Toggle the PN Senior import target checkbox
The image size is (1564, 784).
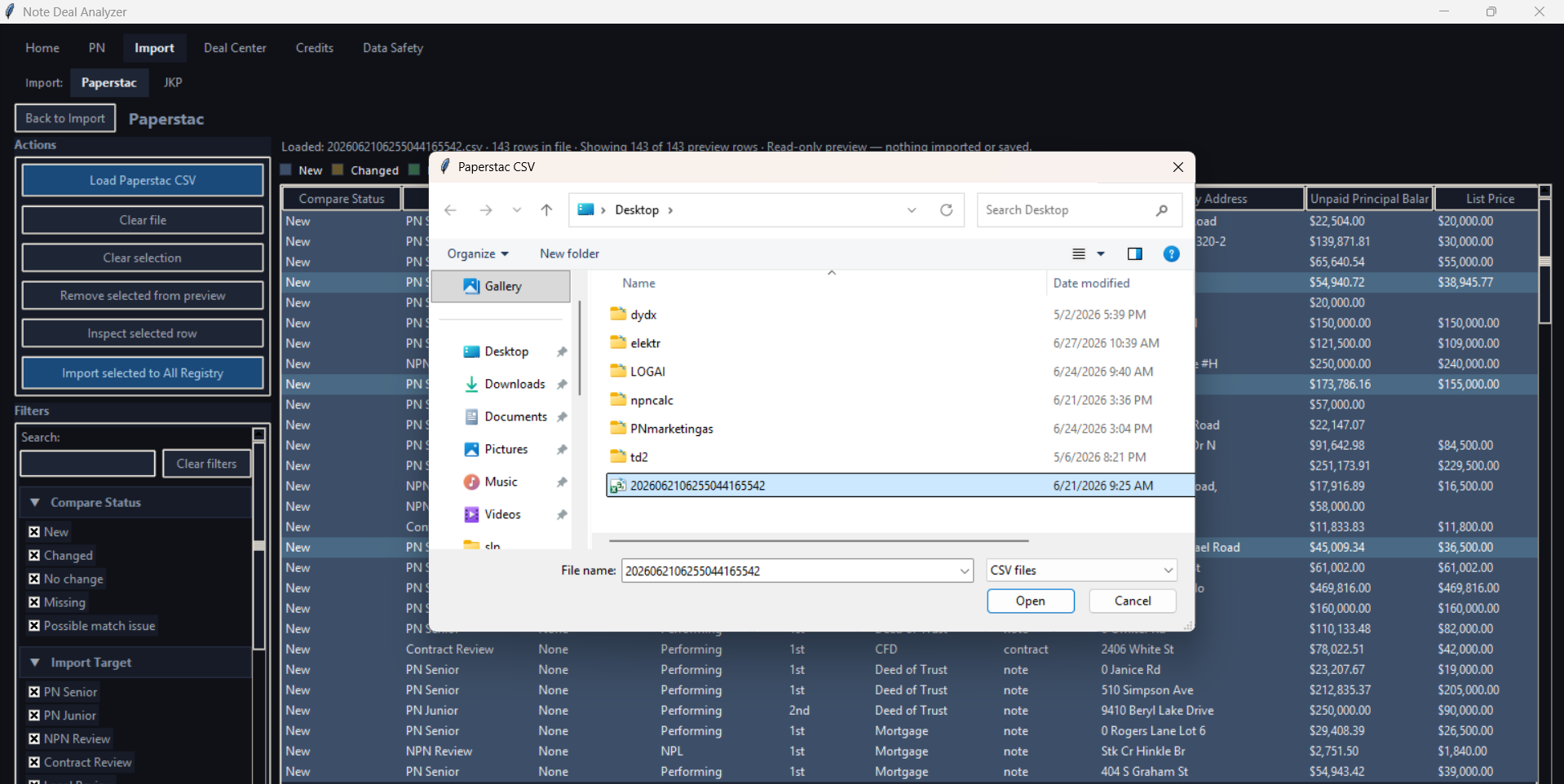[x=34, y=692]
